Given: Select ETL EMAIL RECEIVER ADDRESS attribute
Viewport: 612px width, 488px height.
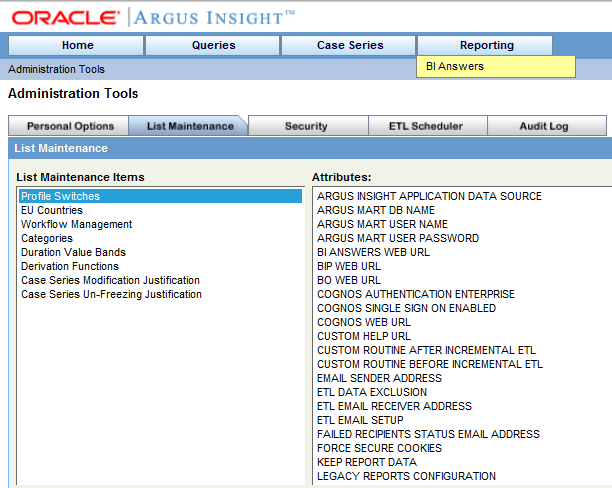Looking at the screenshot, I should click(394, 406).
